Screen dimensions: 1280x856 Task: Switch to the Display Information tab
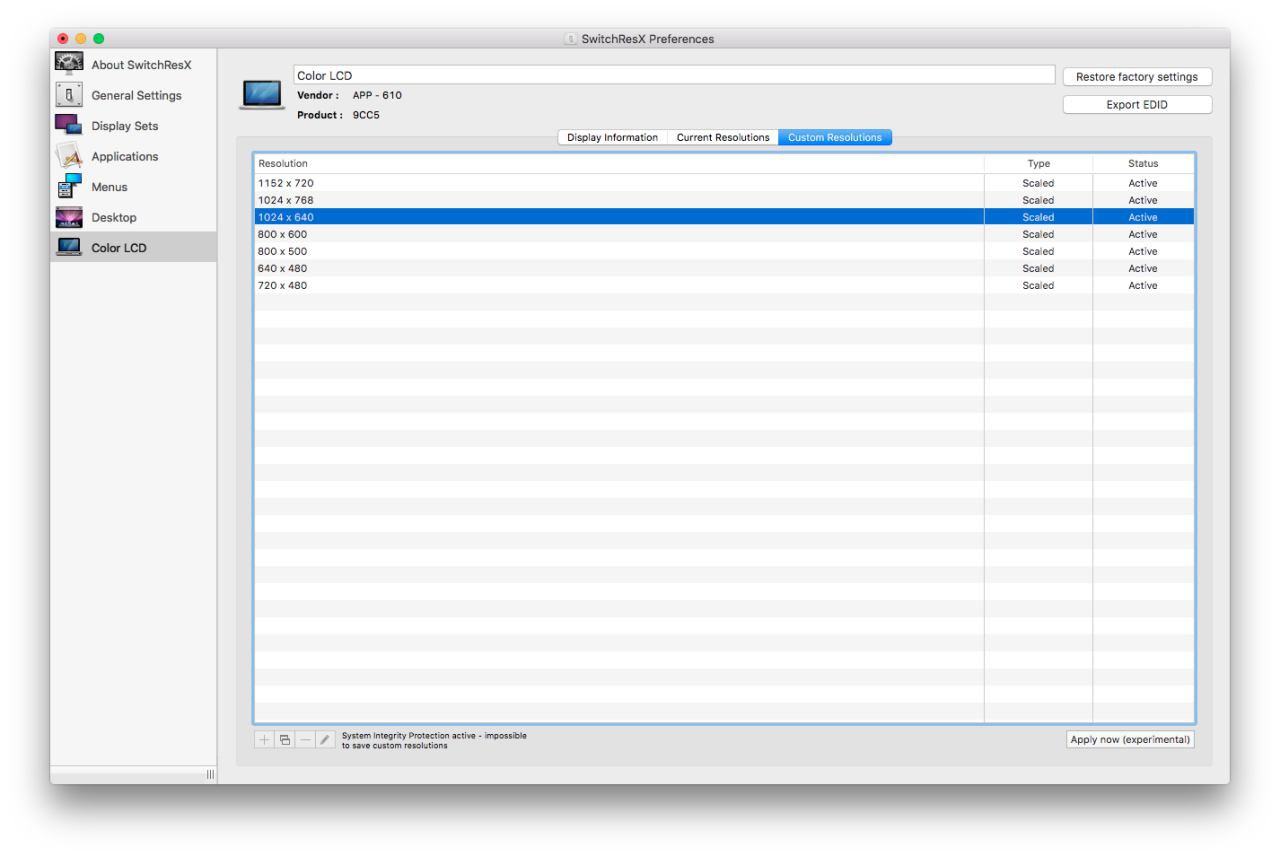pyautogui.click(x=613, y=137)
